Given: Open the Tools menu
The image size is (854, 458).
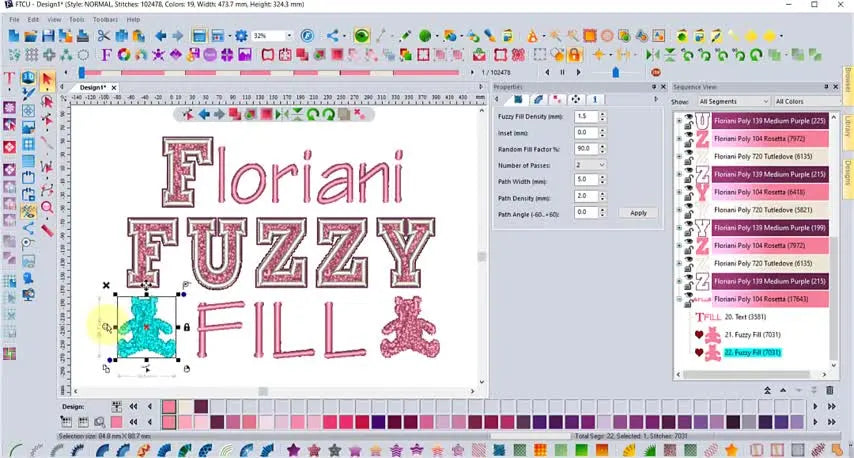Looking at the screenshot, I should click(x=77, y=20).
